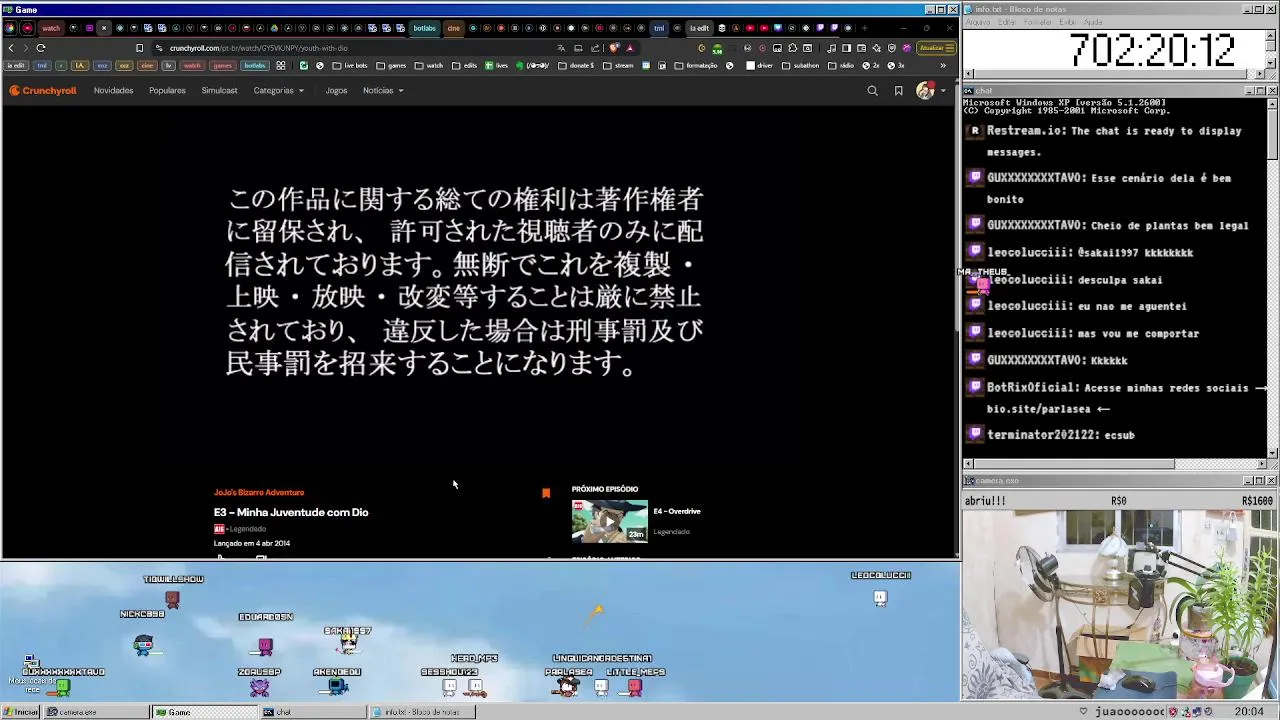This screenshot has width=1280, height=720.
Task: Open the 'live bots' bookmarks folder
Action: (x=350, y=66)
